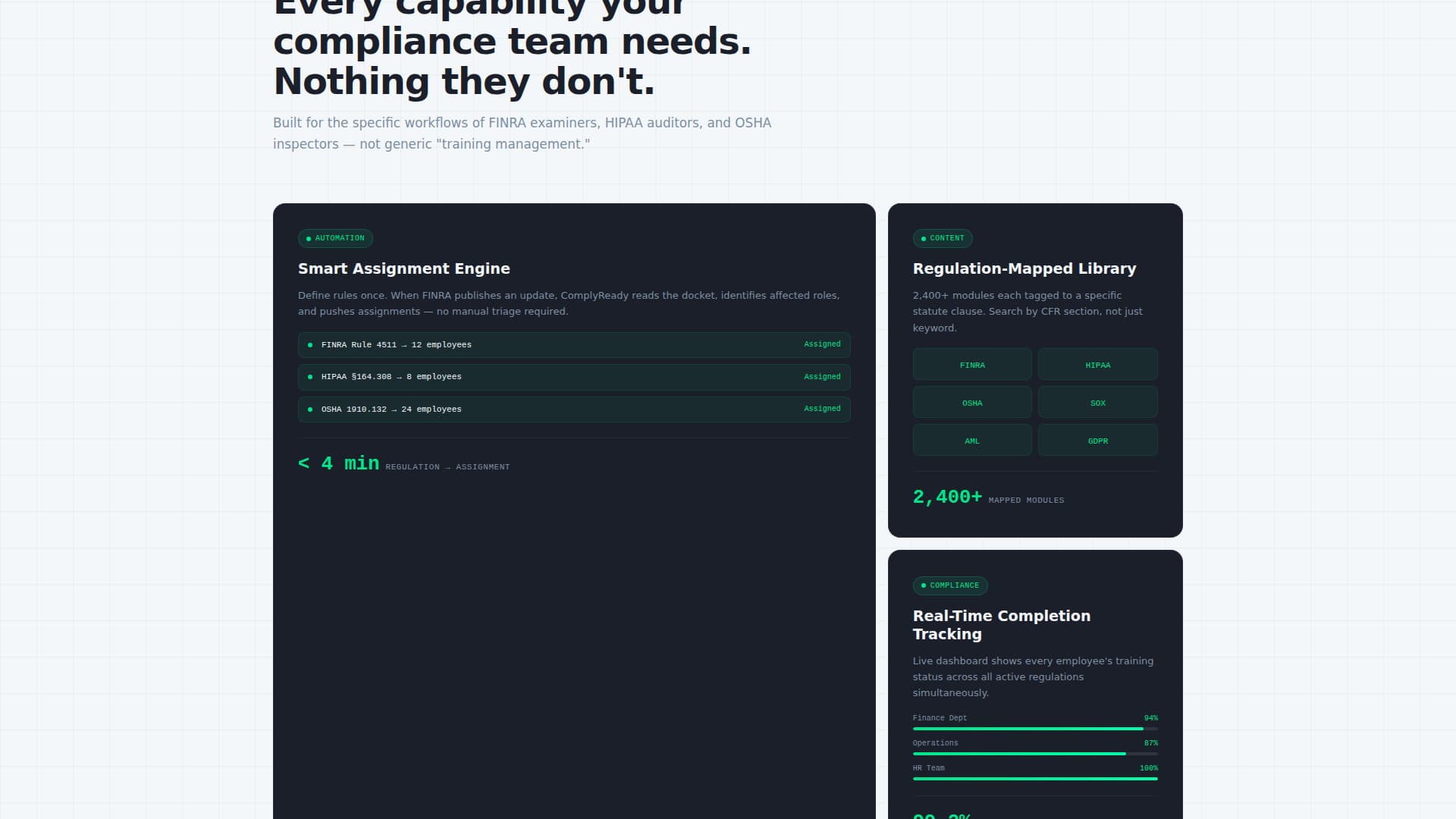Screen dimensions: 1456x819
Task: Open the OSHA 1910.132 assignment row
Action: point(574,409)
